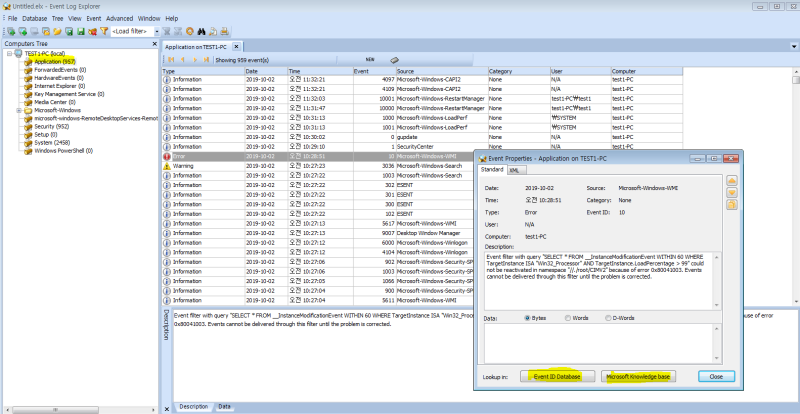
Task: Select the Application (957) log
Action: point(55,62)
